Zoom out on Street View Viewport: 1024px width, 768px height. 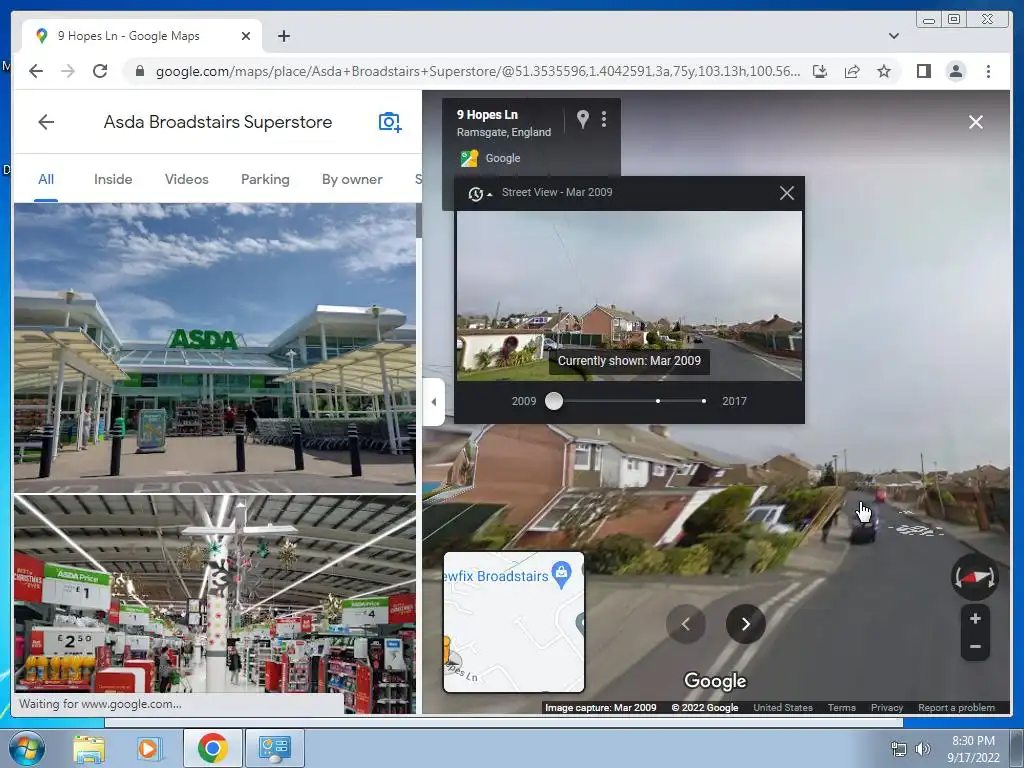pos(975,647)
